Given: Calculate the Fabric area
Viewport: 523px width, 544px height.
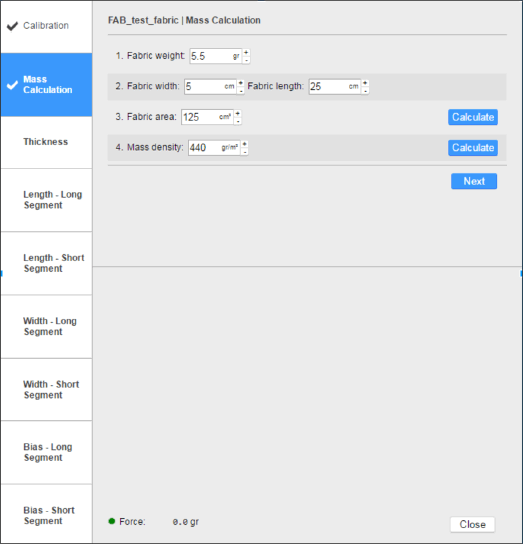Looking at the screenshot, I should pos(473,117).
